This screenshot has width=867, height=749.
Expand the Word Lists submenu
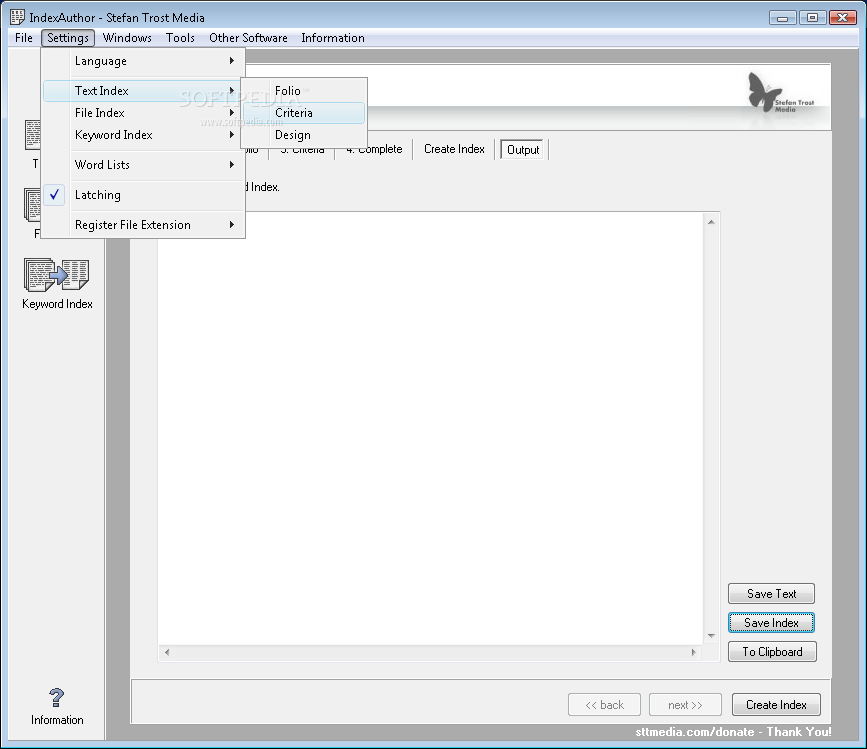click(x=144, y=165)
